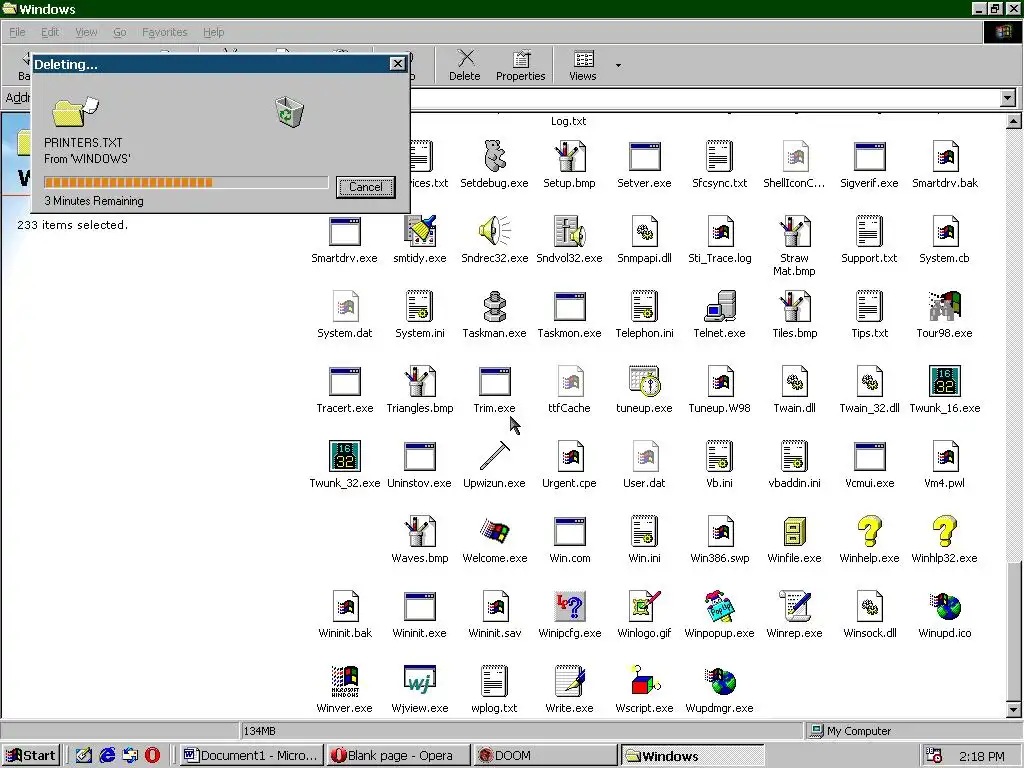Select the Wscript.exe icon

click(x=645, y=682)
